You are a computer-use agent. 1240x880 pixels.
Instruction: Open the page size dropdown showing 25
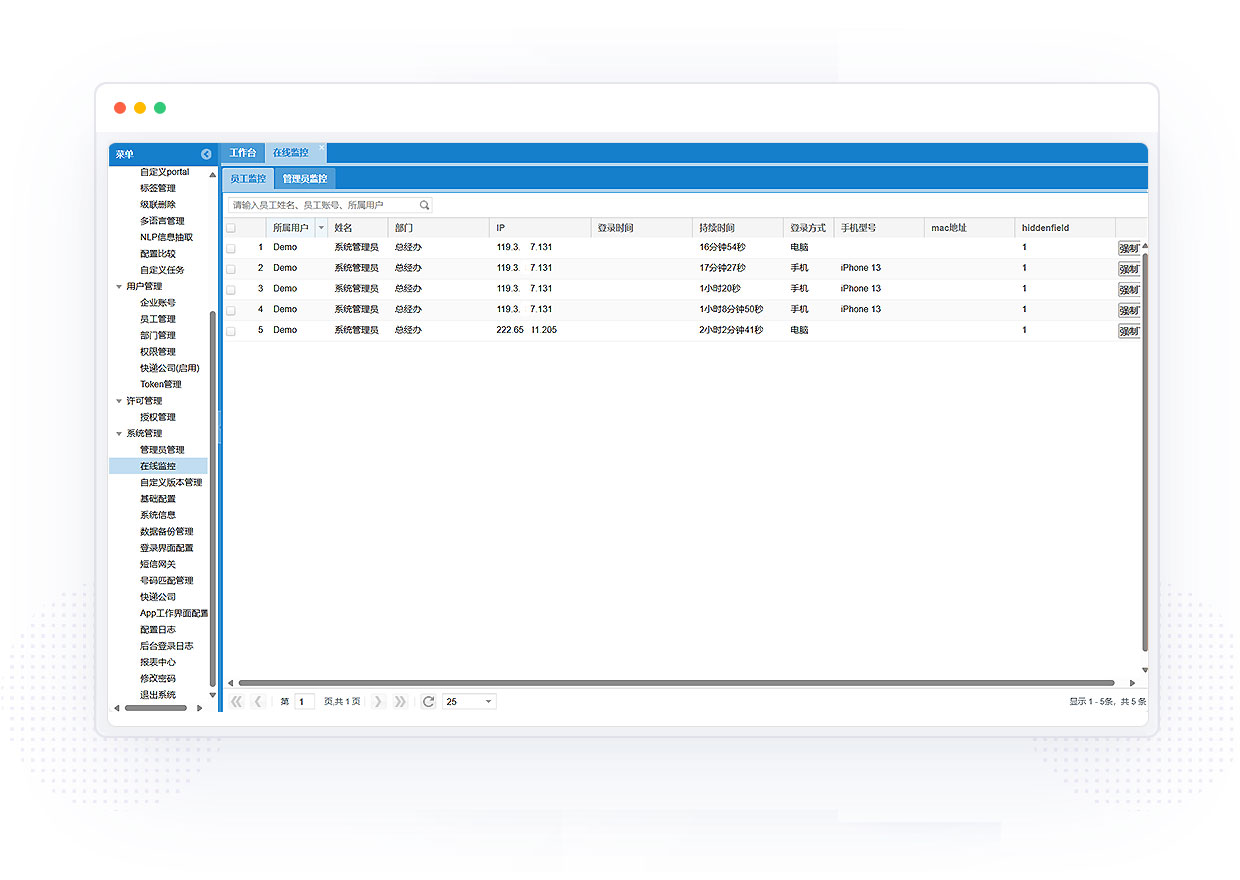pyautogui.click(x=489, y=702)
